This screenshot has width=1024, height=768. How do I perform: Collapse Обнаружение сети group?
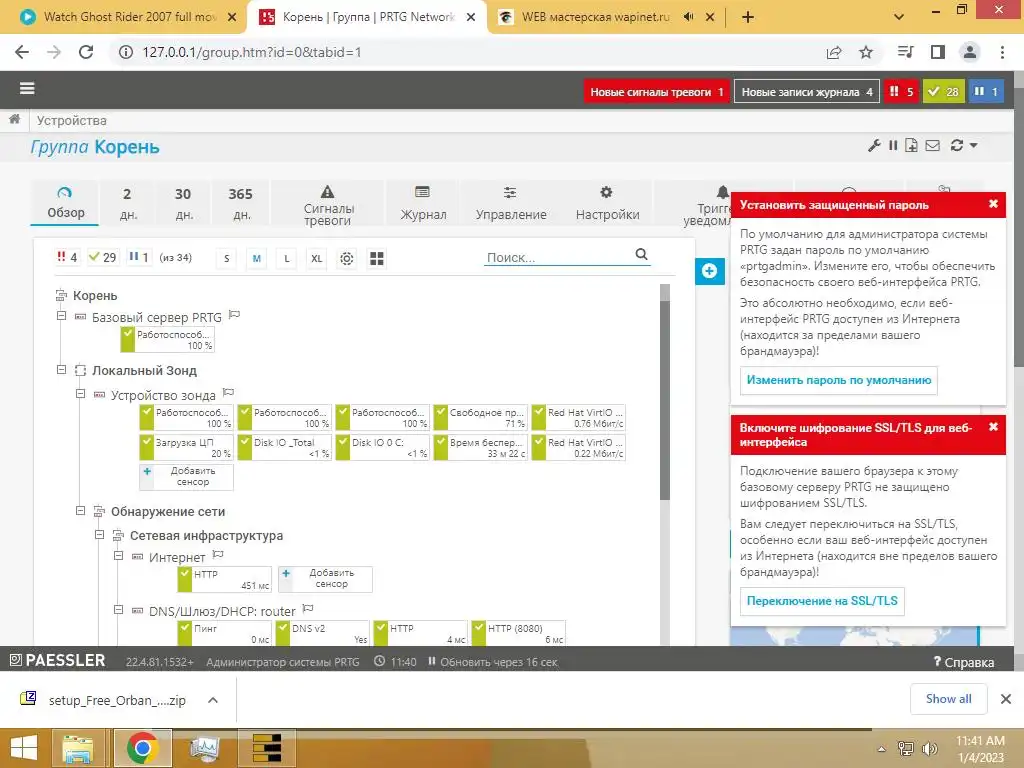80,511
